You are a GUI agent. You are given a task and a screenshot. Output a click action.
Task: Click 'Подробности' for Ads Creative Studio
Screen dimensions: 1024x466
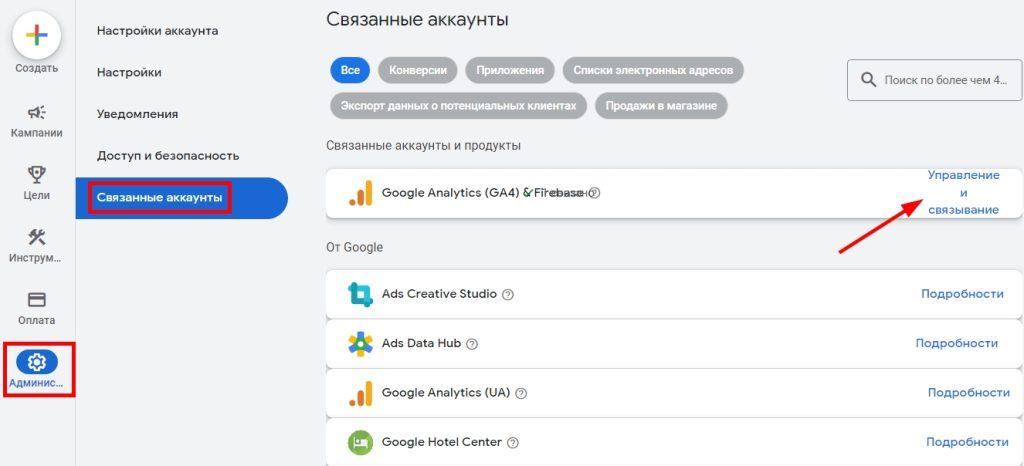click(x=962, y=294)
